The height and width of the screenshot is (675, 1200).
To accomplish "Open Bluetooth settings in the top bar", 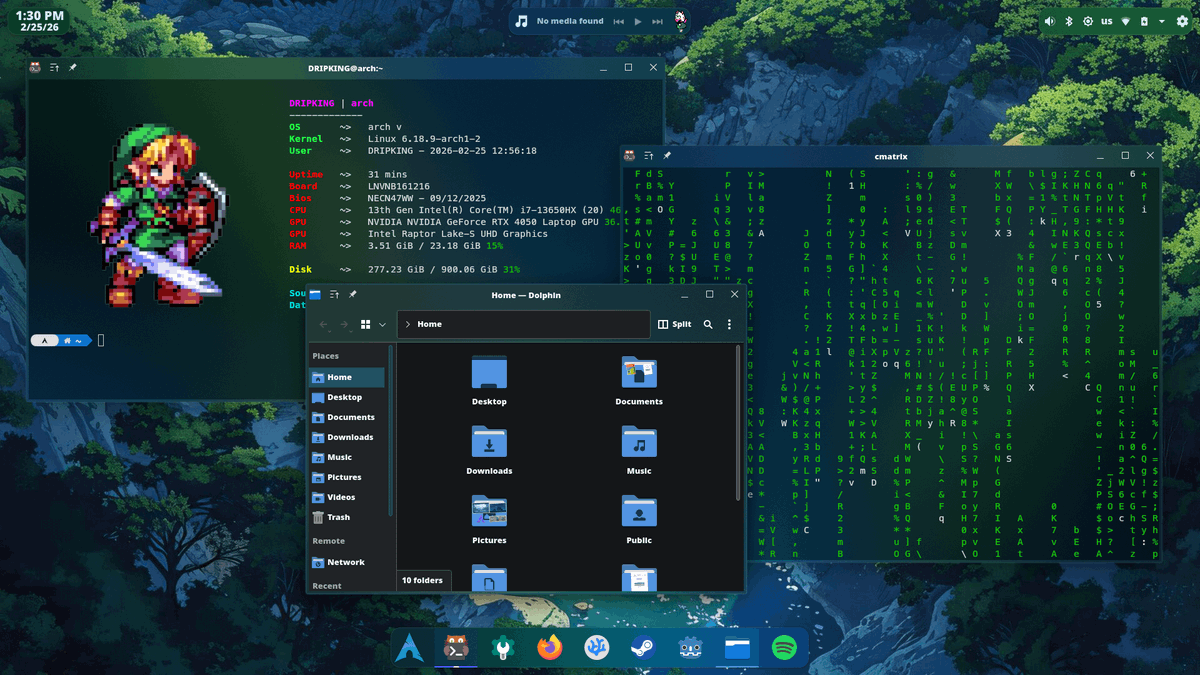I will [1068, 21].
